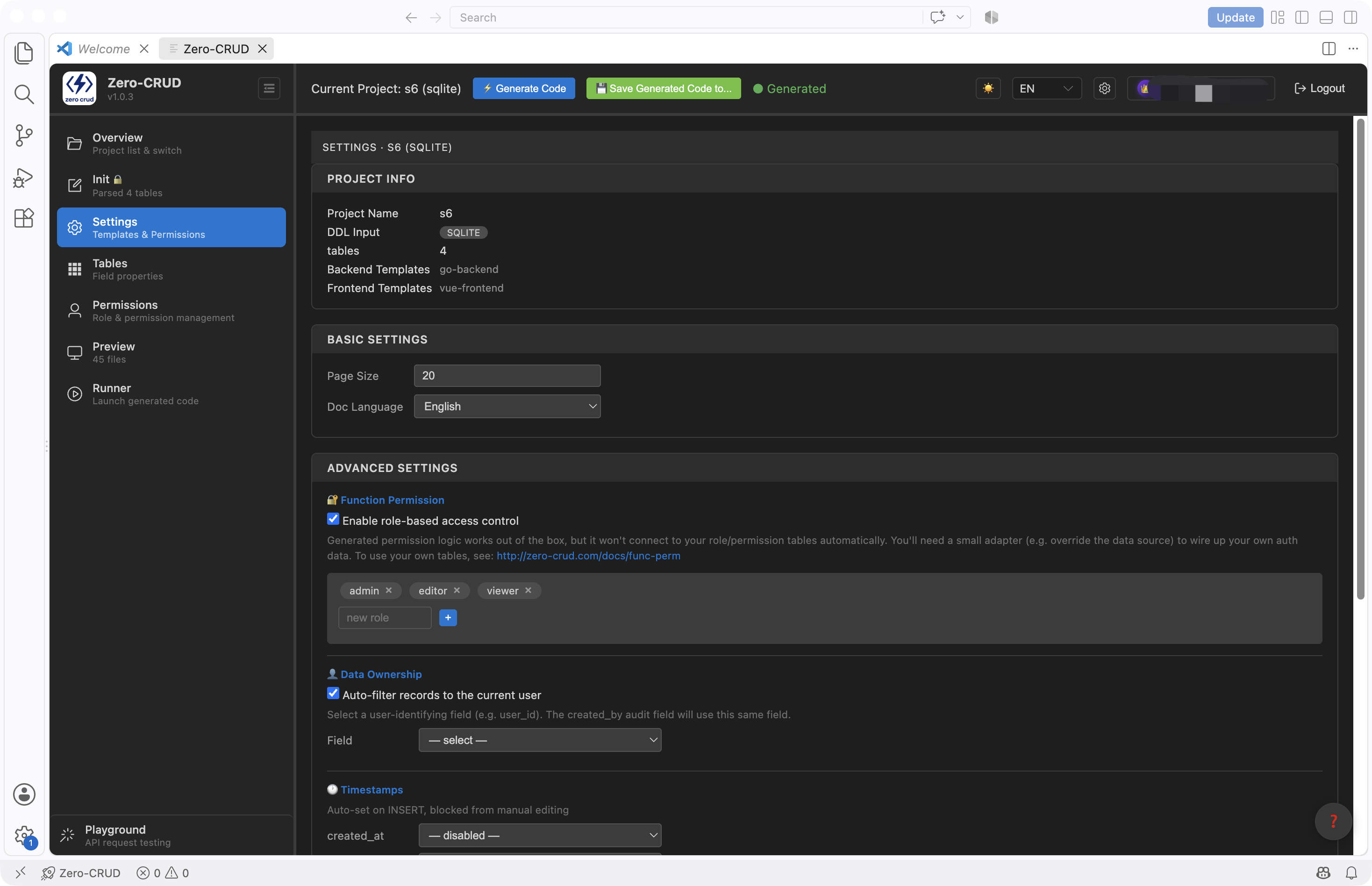Screen dimensions: 1372x886
Task: Split the editor right
Action: click(x=1328, y=49)
